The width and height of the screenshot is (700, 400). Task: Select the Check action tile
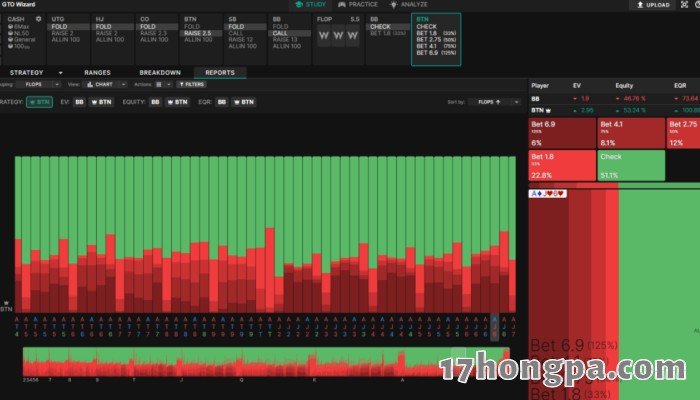click(630, 165)
